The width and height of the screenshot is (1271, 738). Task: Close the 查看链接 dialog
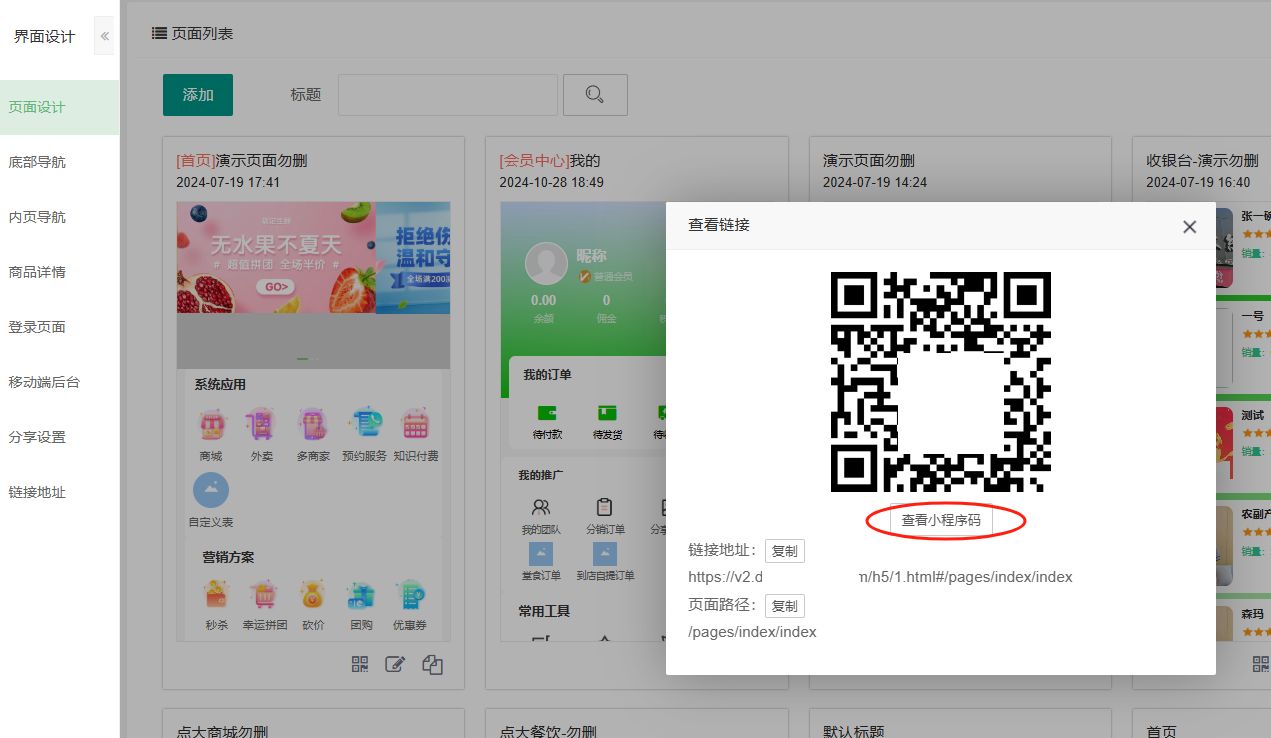coord(1189,227)
